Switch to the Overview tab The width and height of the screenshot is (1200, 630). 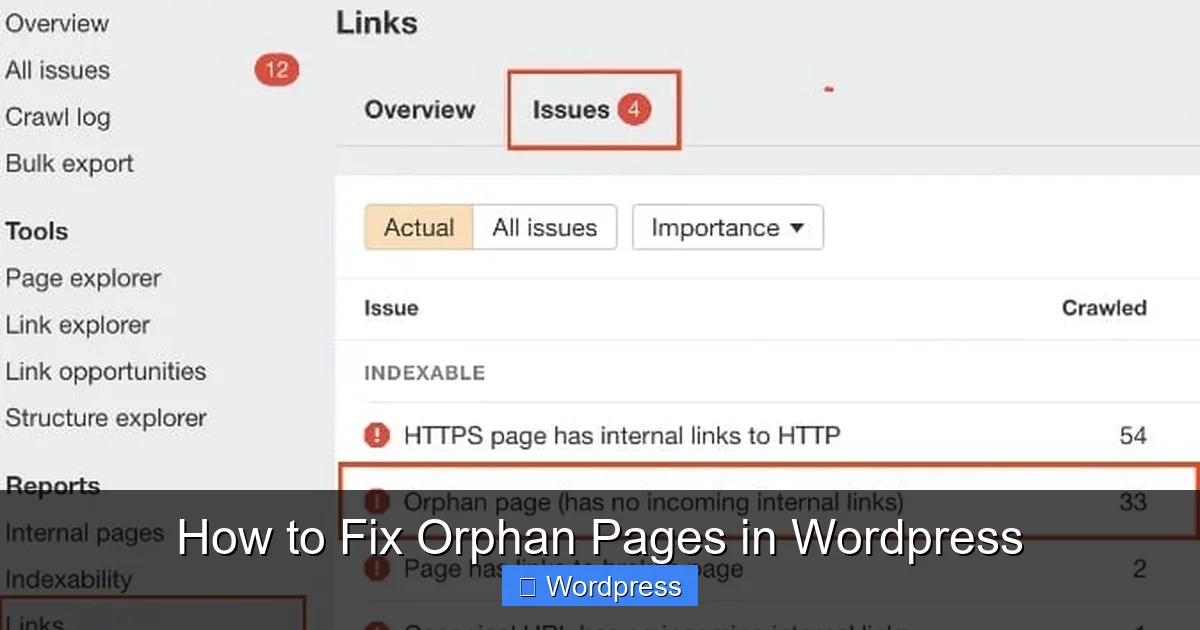pos(419,110)
